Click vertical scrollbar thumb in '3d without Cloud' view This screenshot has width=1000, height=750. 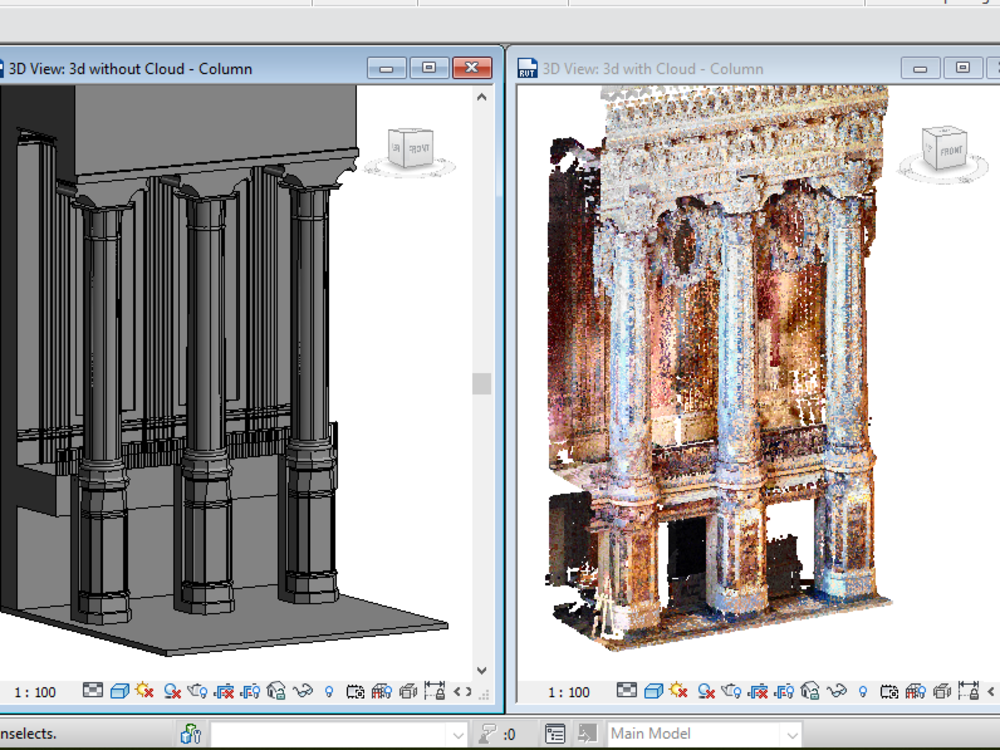click(x=482, y=384)
